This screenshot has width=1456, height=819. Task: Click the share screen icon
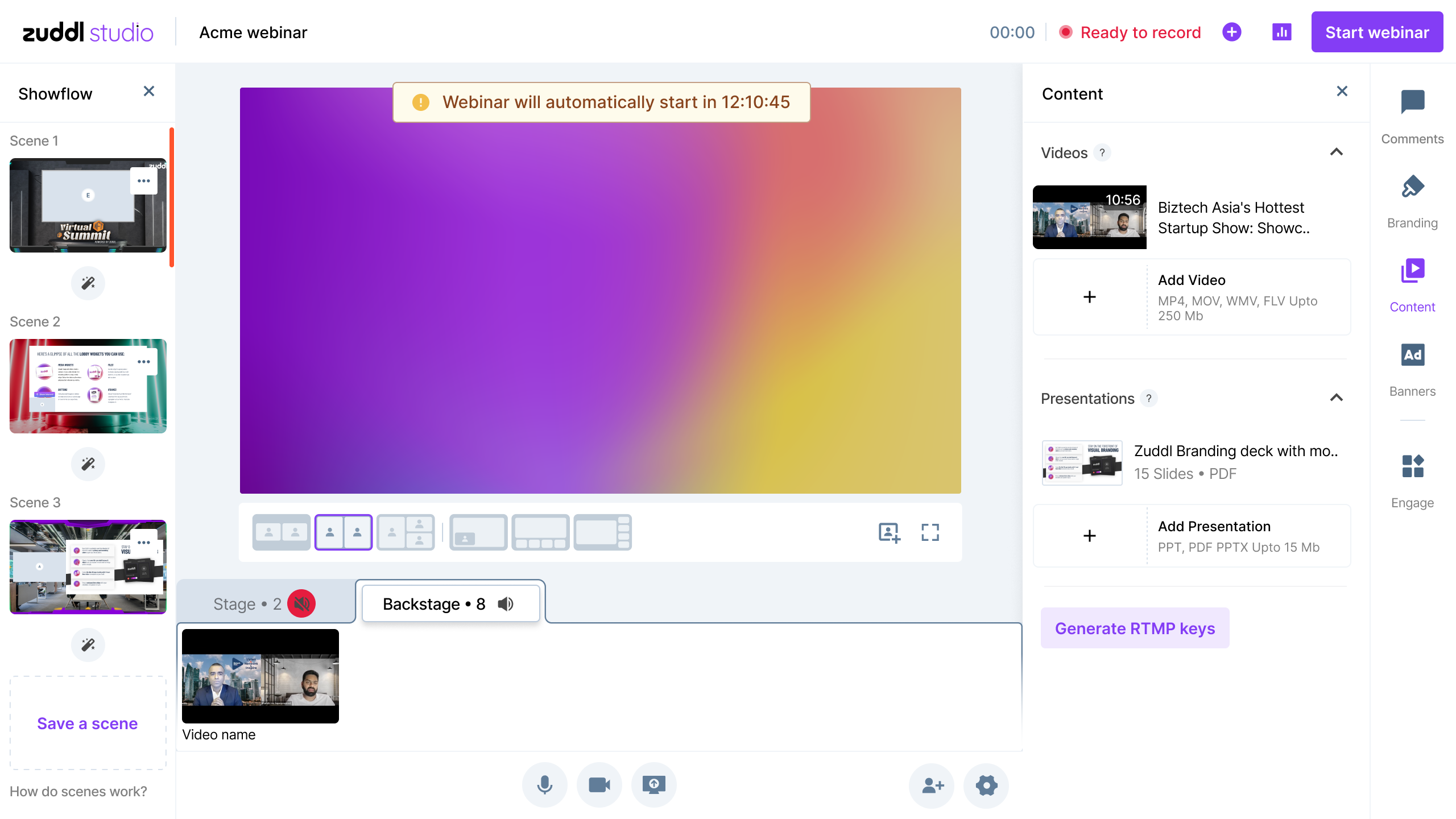tap(653, 785)
